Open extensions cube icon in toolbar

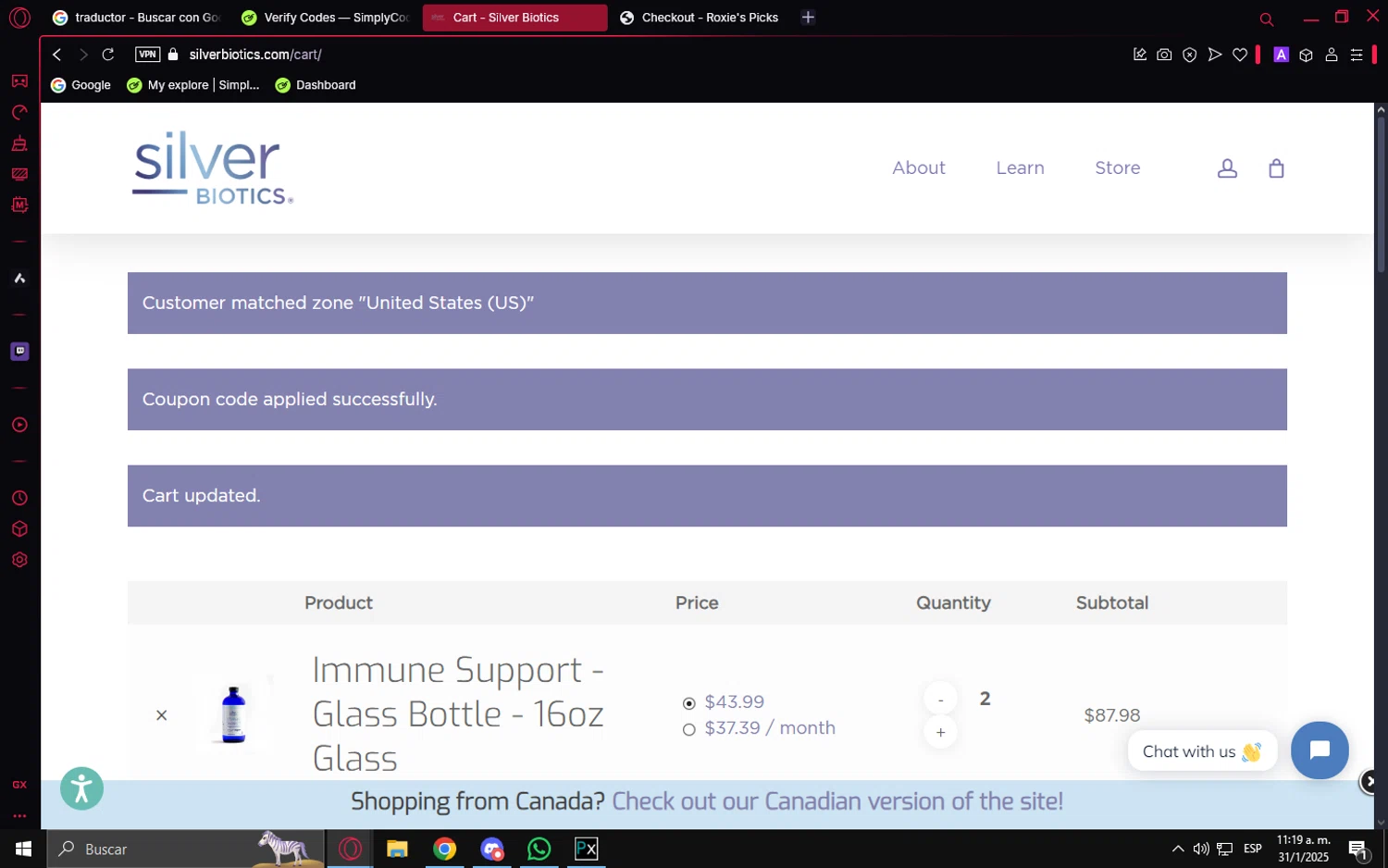[1307, 55]
